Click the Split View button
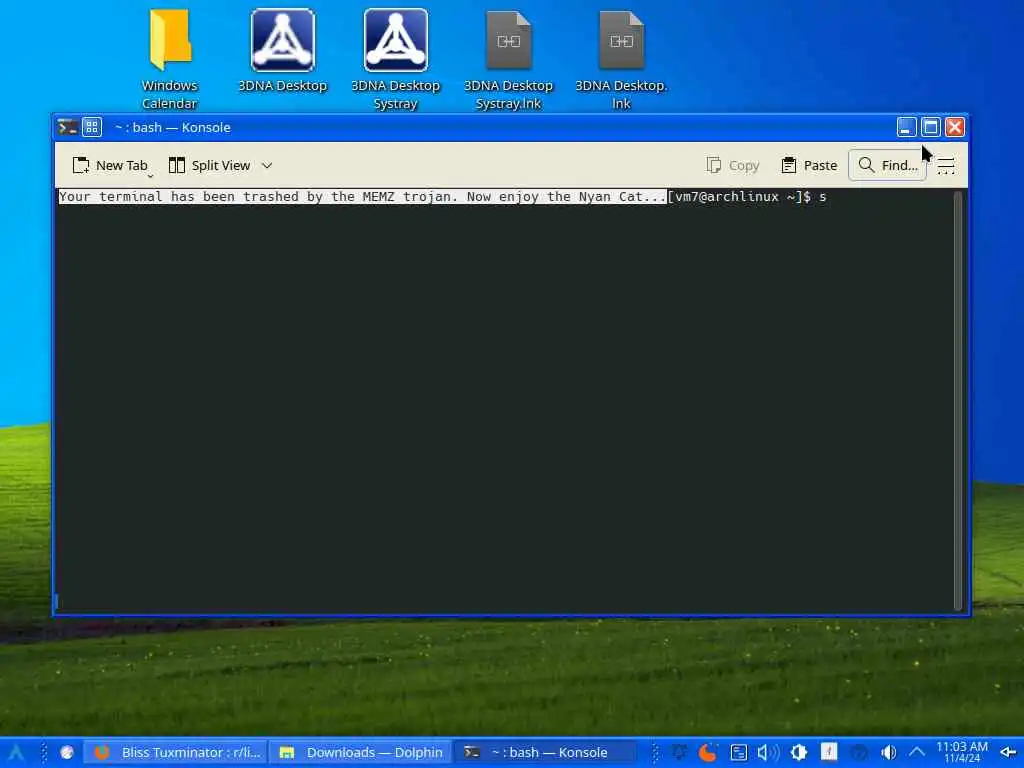Viewport: 1024px width, 768px height. [x=209, y=165]
